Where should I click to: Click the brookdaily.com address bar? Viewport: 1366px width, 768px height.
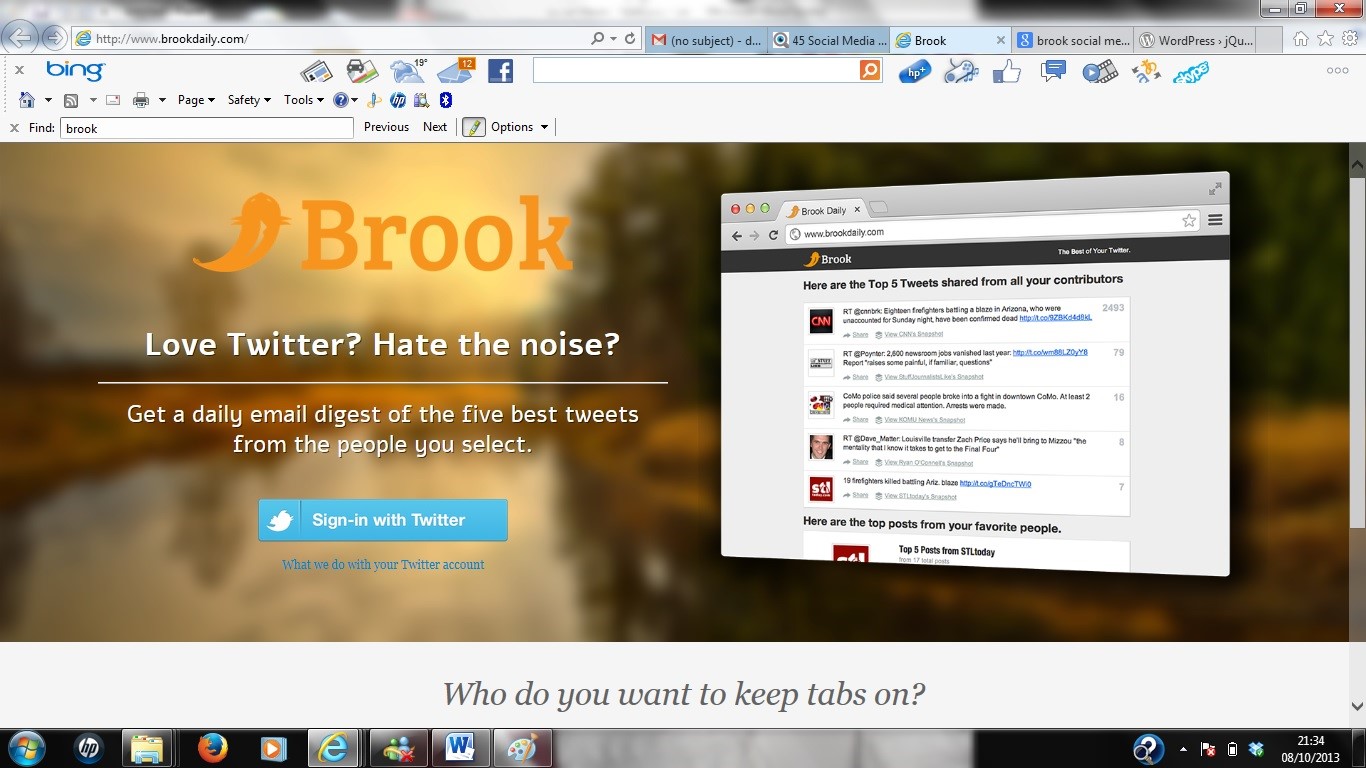pyautogui.click(x=330, y=39)
